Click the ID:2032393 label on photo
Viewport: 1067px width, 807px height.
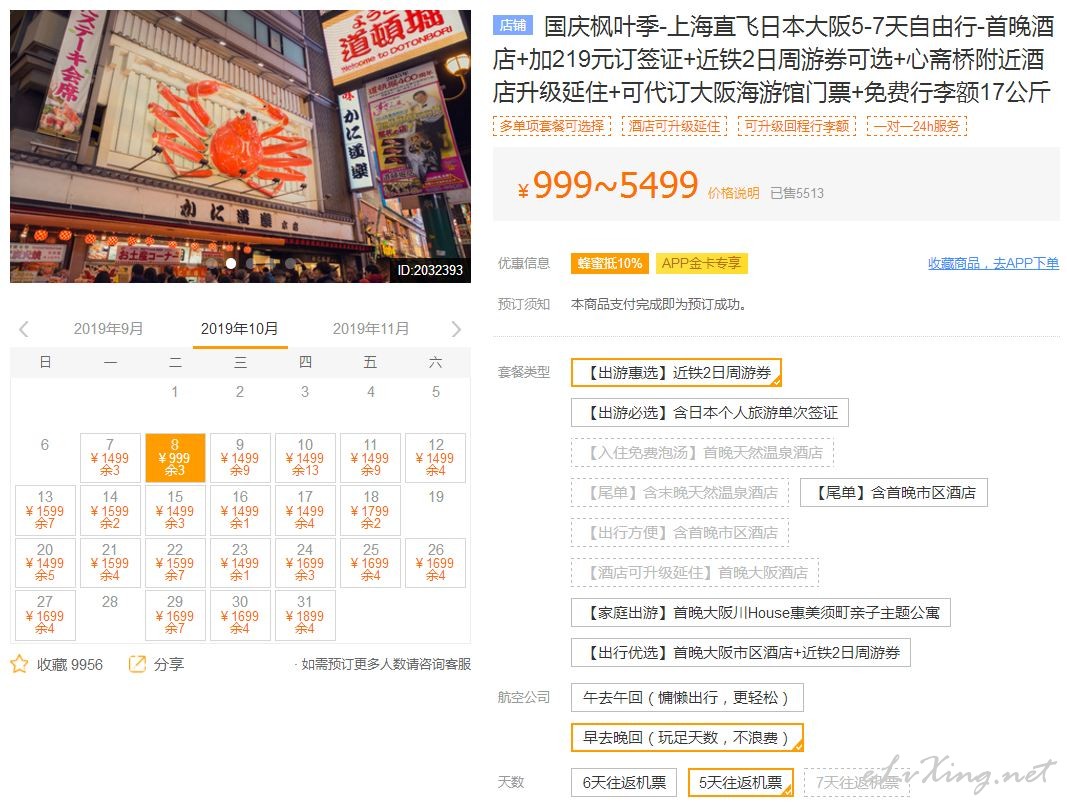(x=430, y=270)
